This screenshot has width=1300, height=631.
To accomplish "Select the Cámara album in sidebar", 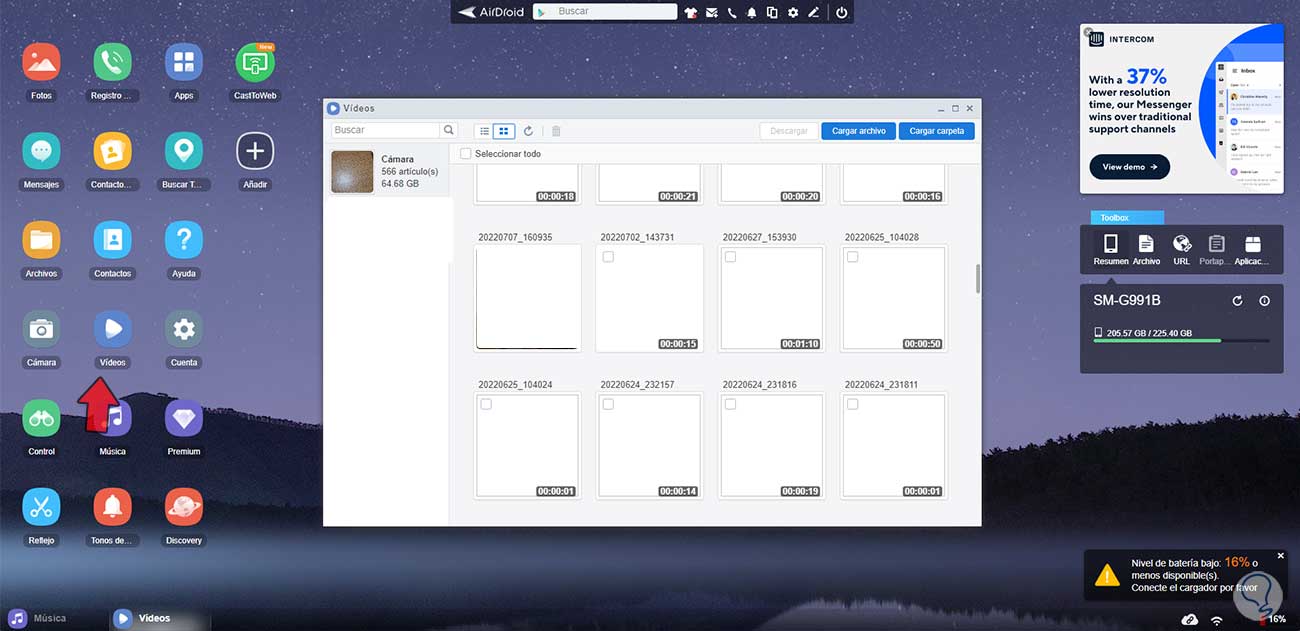I will point(388,171).
